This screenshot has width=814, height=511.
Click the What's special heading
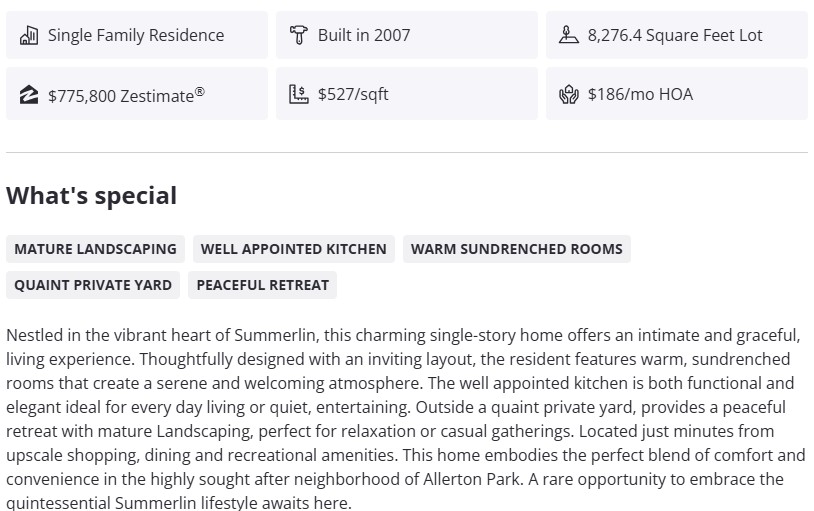[x=92, y=196]
